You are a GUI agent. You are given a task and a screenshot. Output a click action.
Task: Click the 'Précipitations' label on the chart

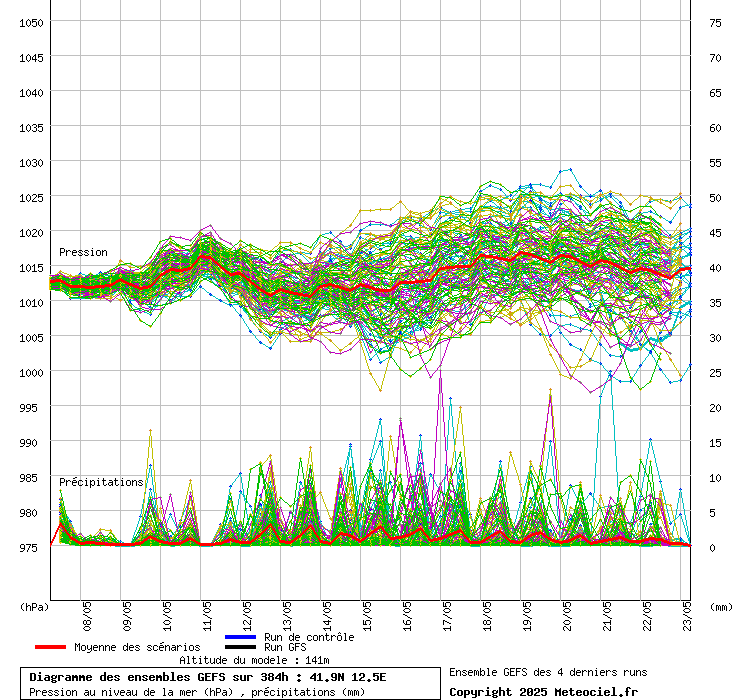101,482
